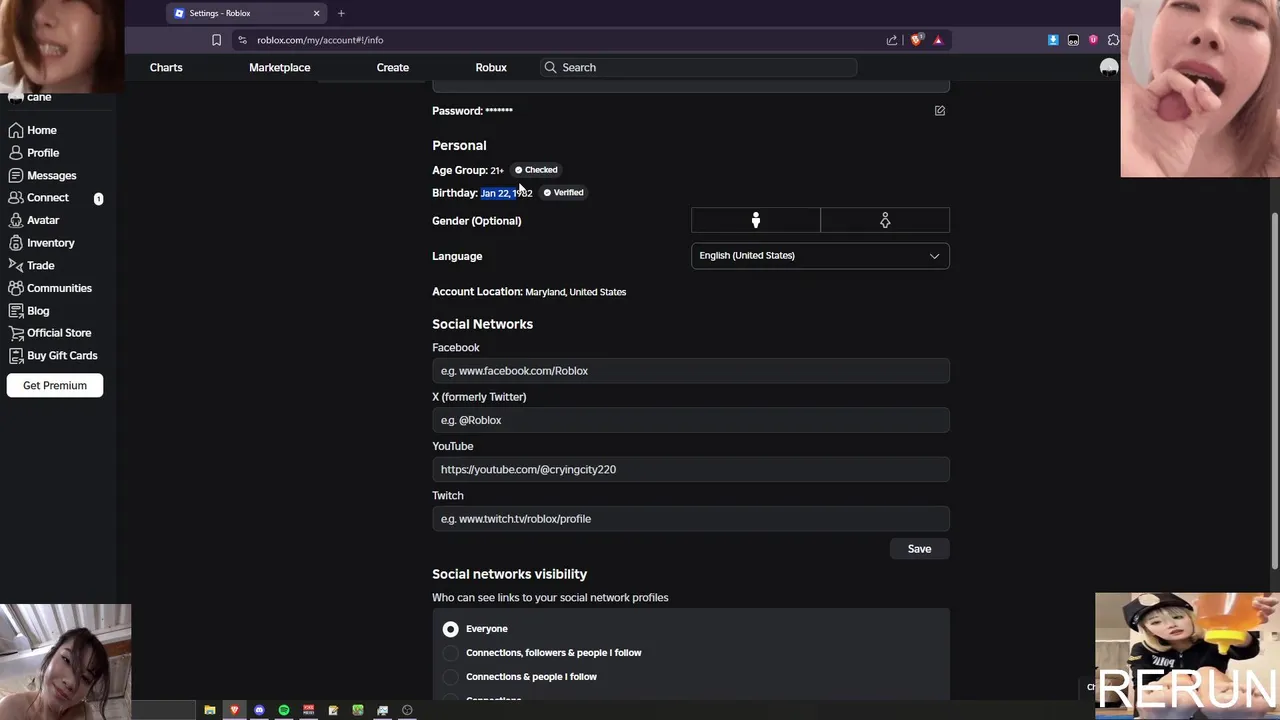This screenshot has height=720, width=1280.
Task: Open Profile in the left sidebar
Action: [33, 153]
